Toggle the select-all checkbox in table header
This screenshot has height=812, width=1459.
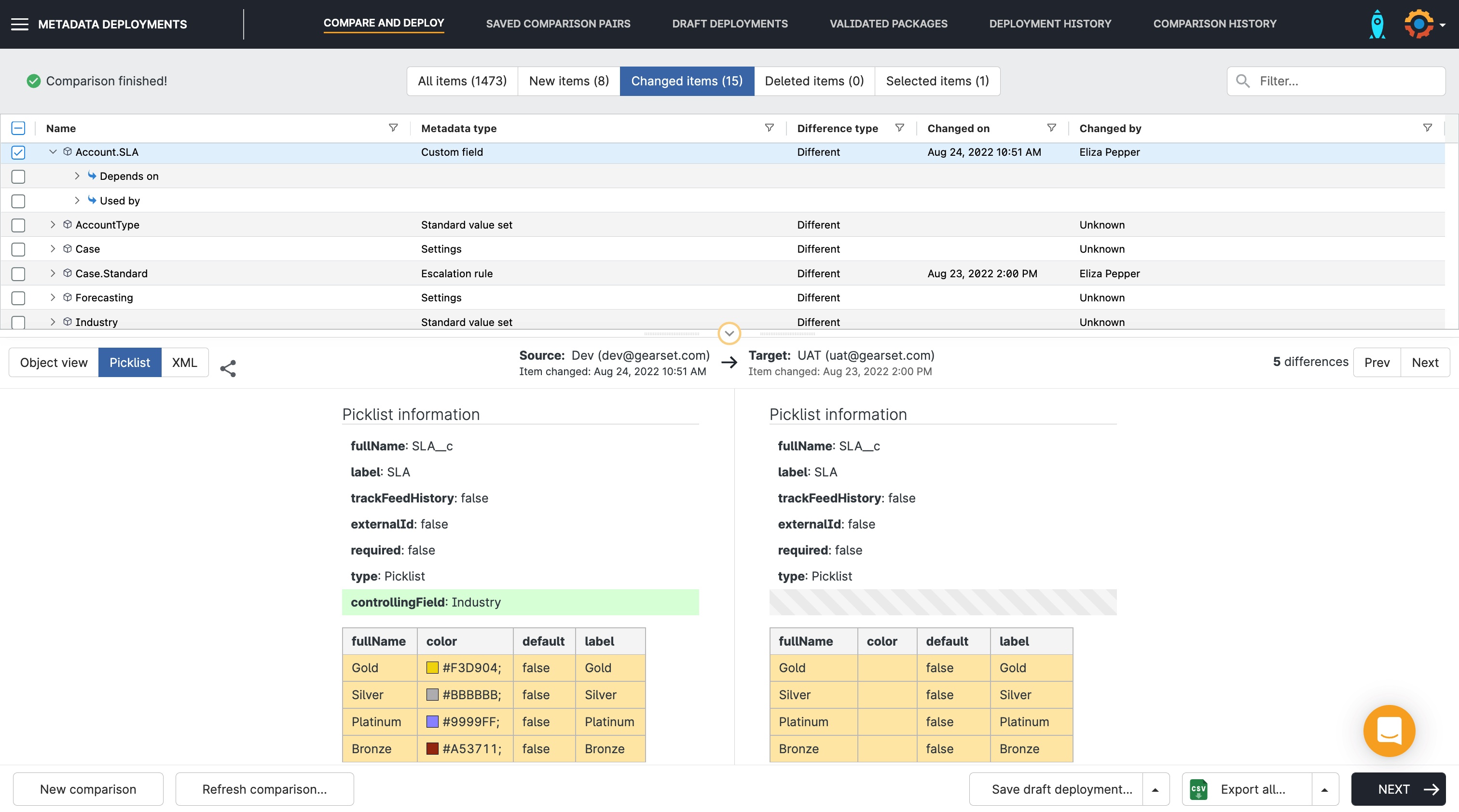[18, 128]
